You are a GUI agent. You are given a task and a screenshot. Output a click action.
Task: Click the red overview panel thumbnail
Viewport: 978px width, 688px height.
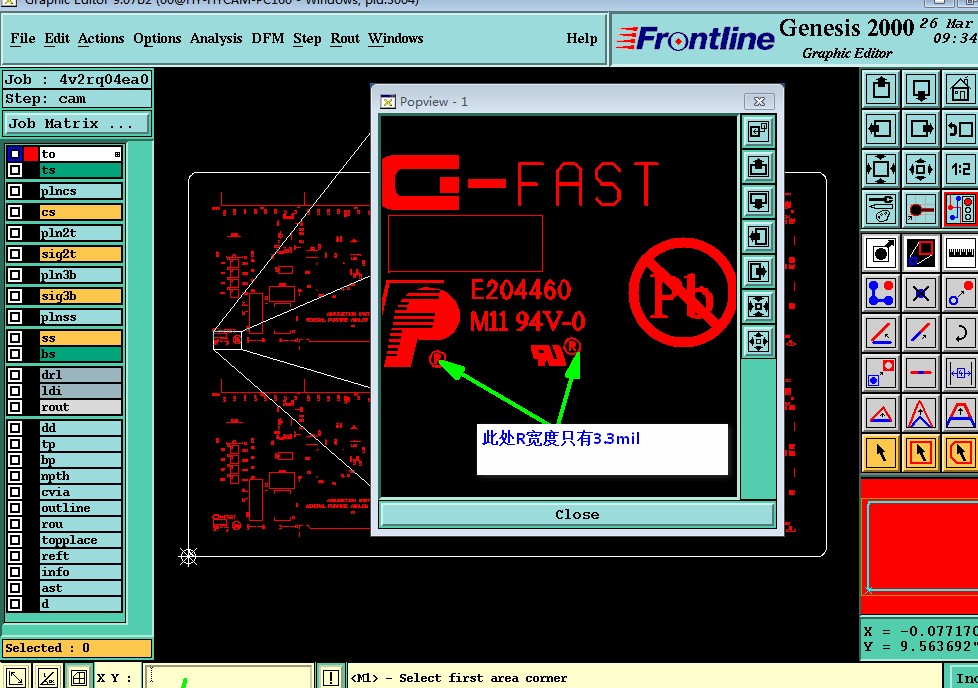point(919,546)
